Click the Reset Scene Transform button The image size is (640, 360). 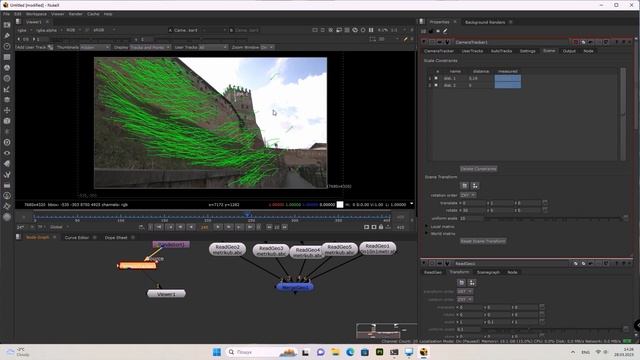[483, 241]
